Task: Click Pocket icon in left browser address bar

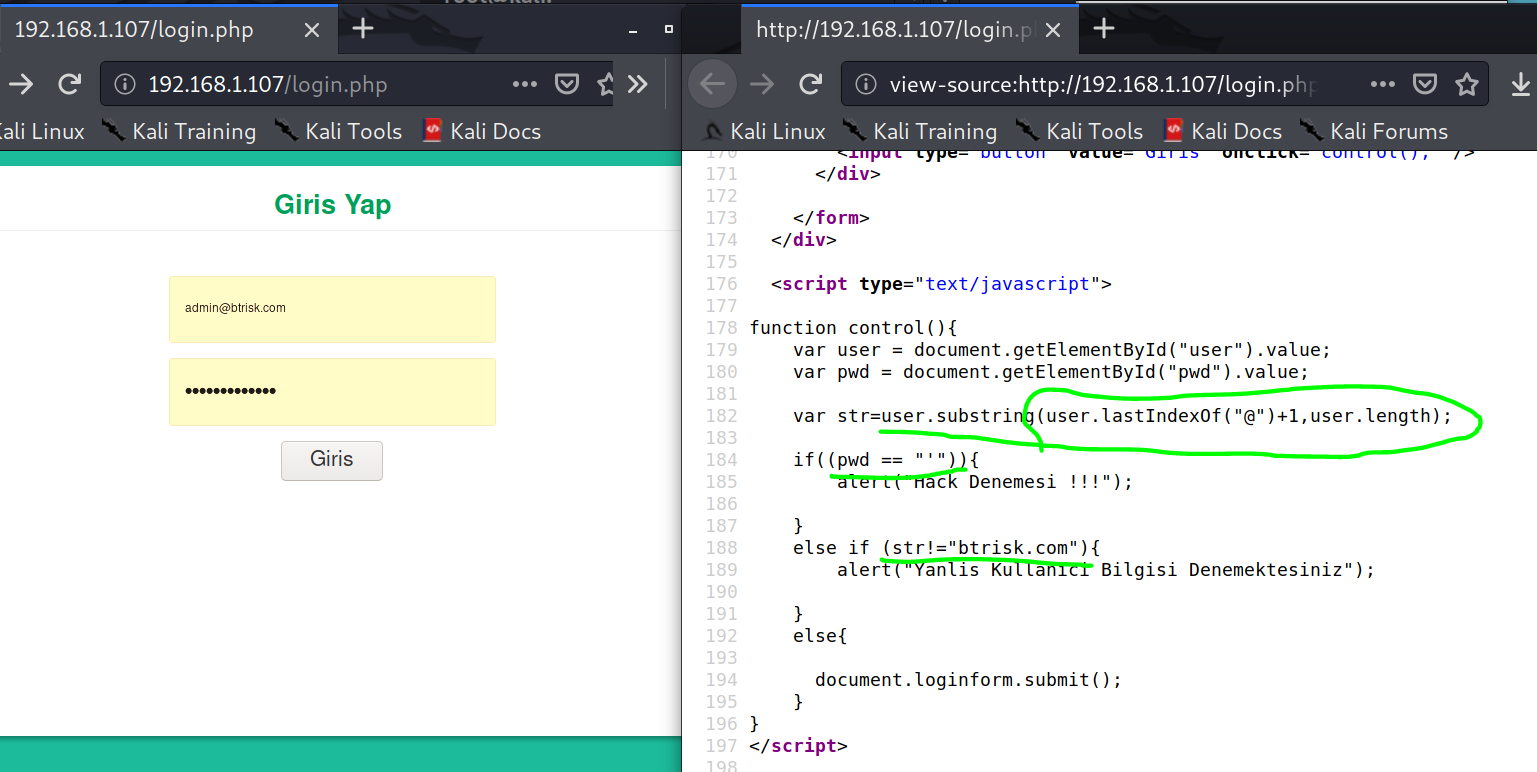Action: (x=567, y=85)
